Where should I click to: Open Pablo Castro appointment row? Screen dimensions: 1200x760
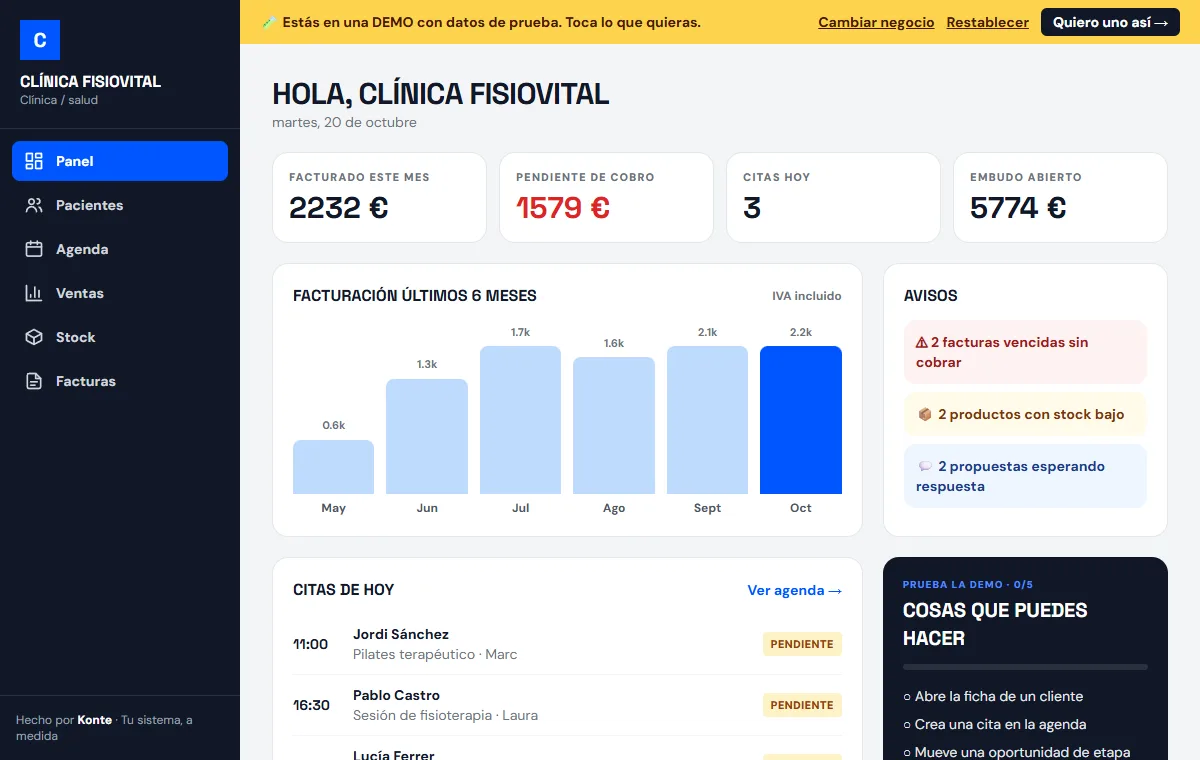coord(567,705)
